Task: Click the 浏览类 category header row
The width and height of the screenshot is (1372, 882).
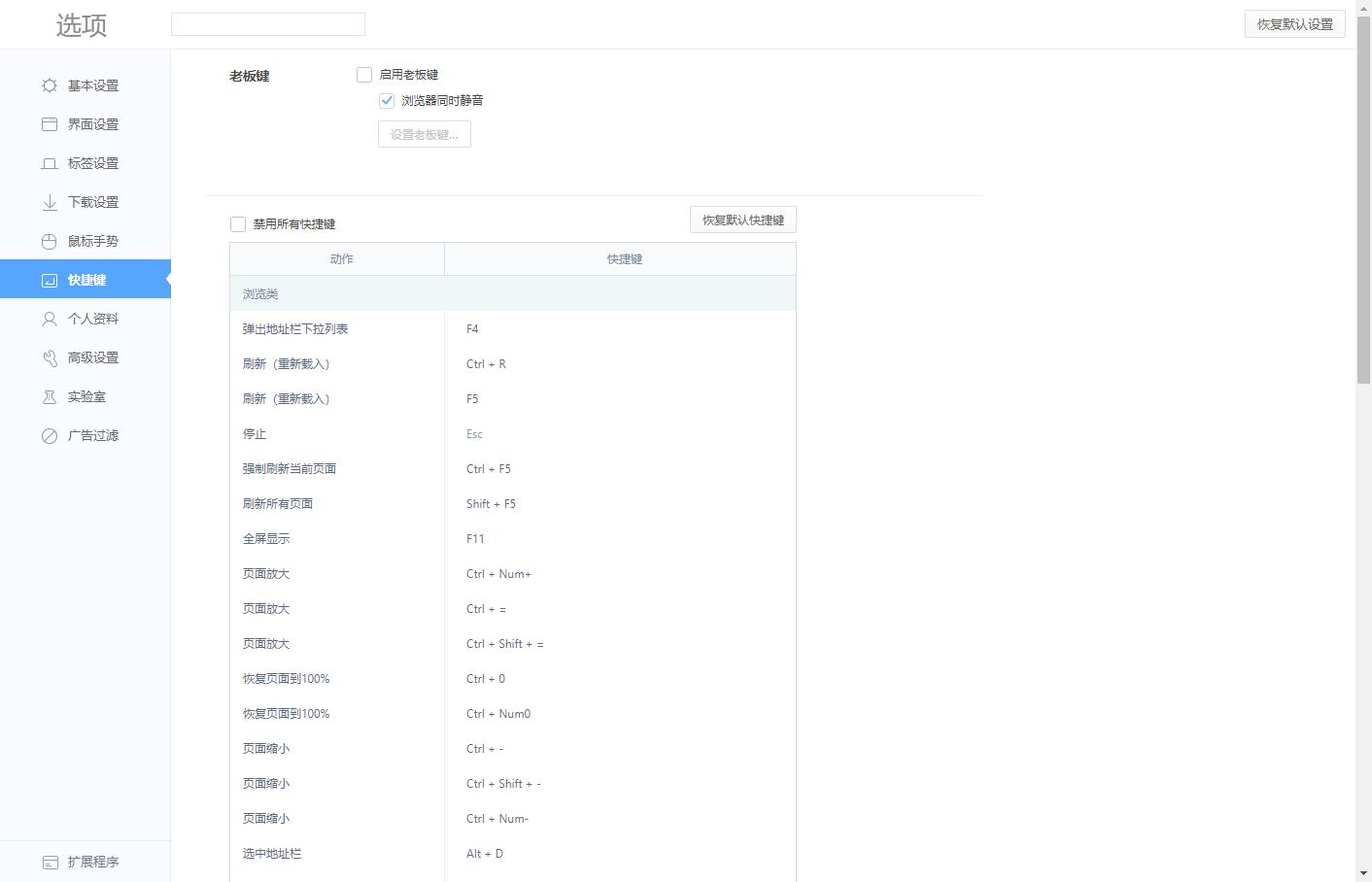Action: [x=512, y=293]
